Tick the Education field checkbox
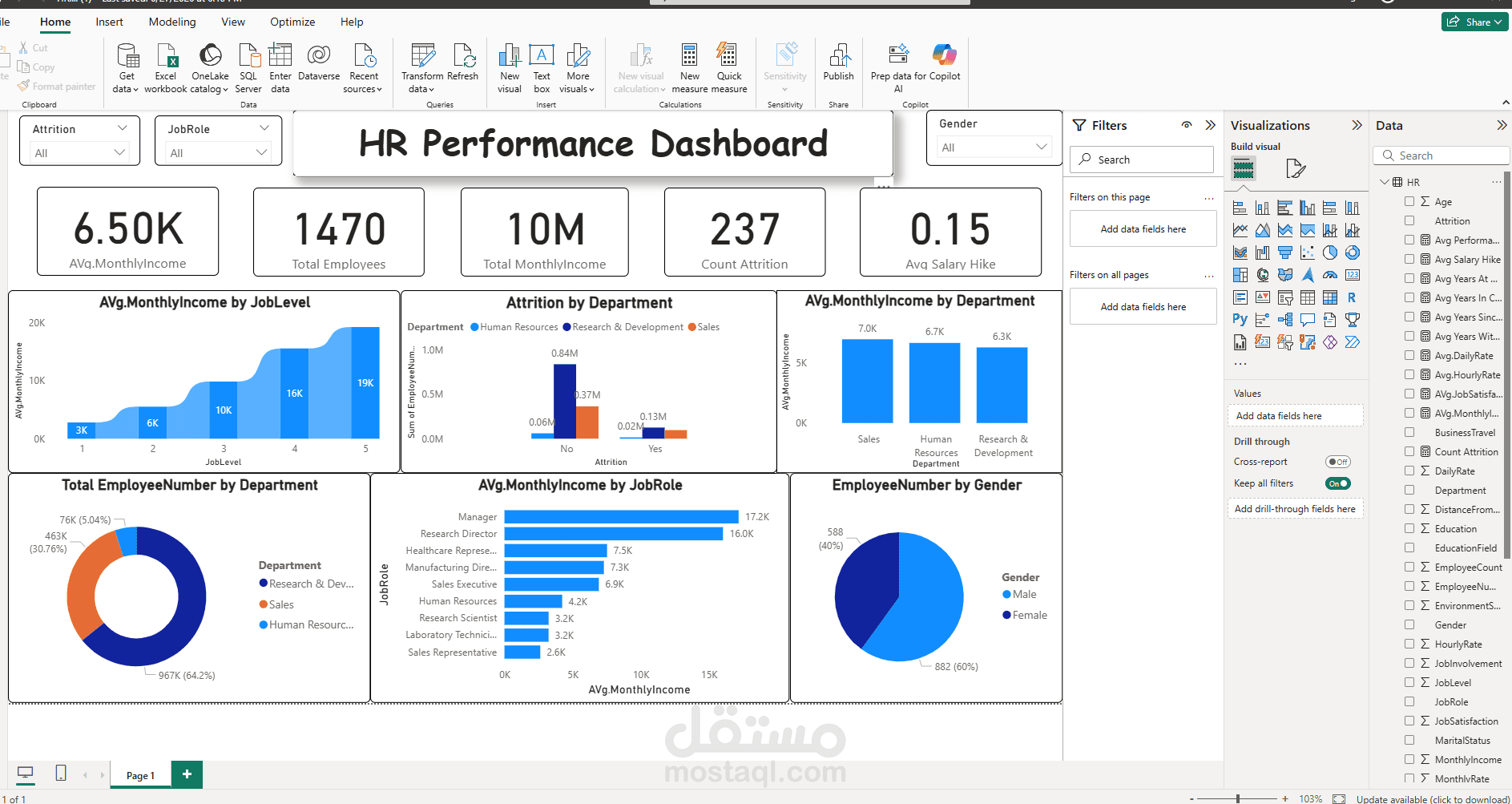The width and height of the screenshot is (1512, 804). click(x=1409, y=528)
